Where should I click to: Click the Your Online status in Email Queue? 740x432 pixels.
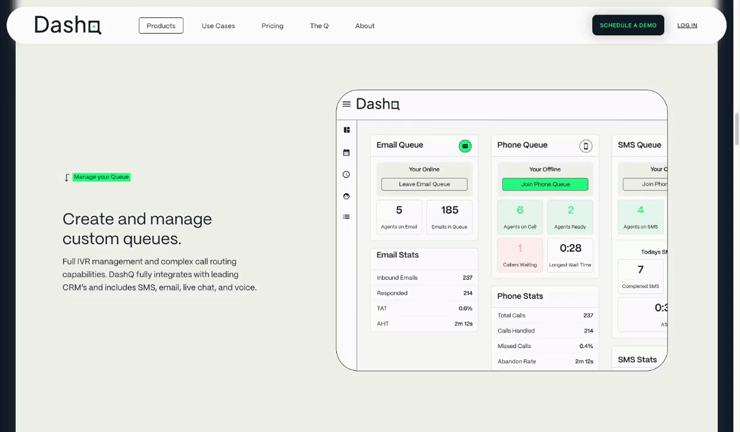click(424, 169)
